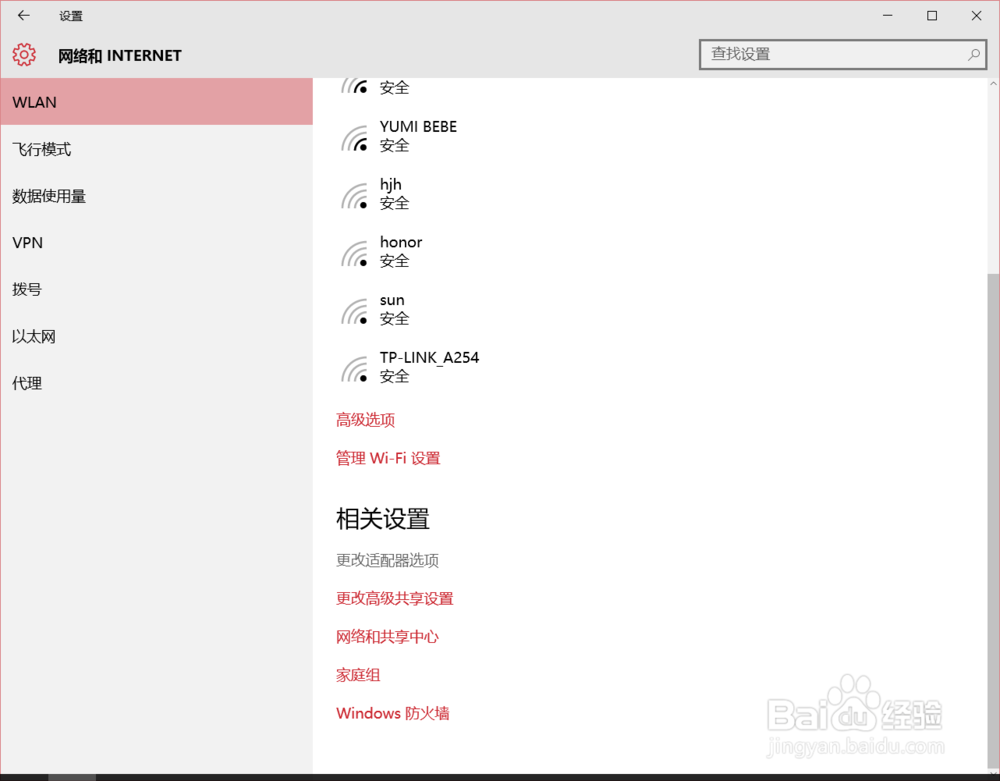Open the 拨号 settings section

[27, 289]
